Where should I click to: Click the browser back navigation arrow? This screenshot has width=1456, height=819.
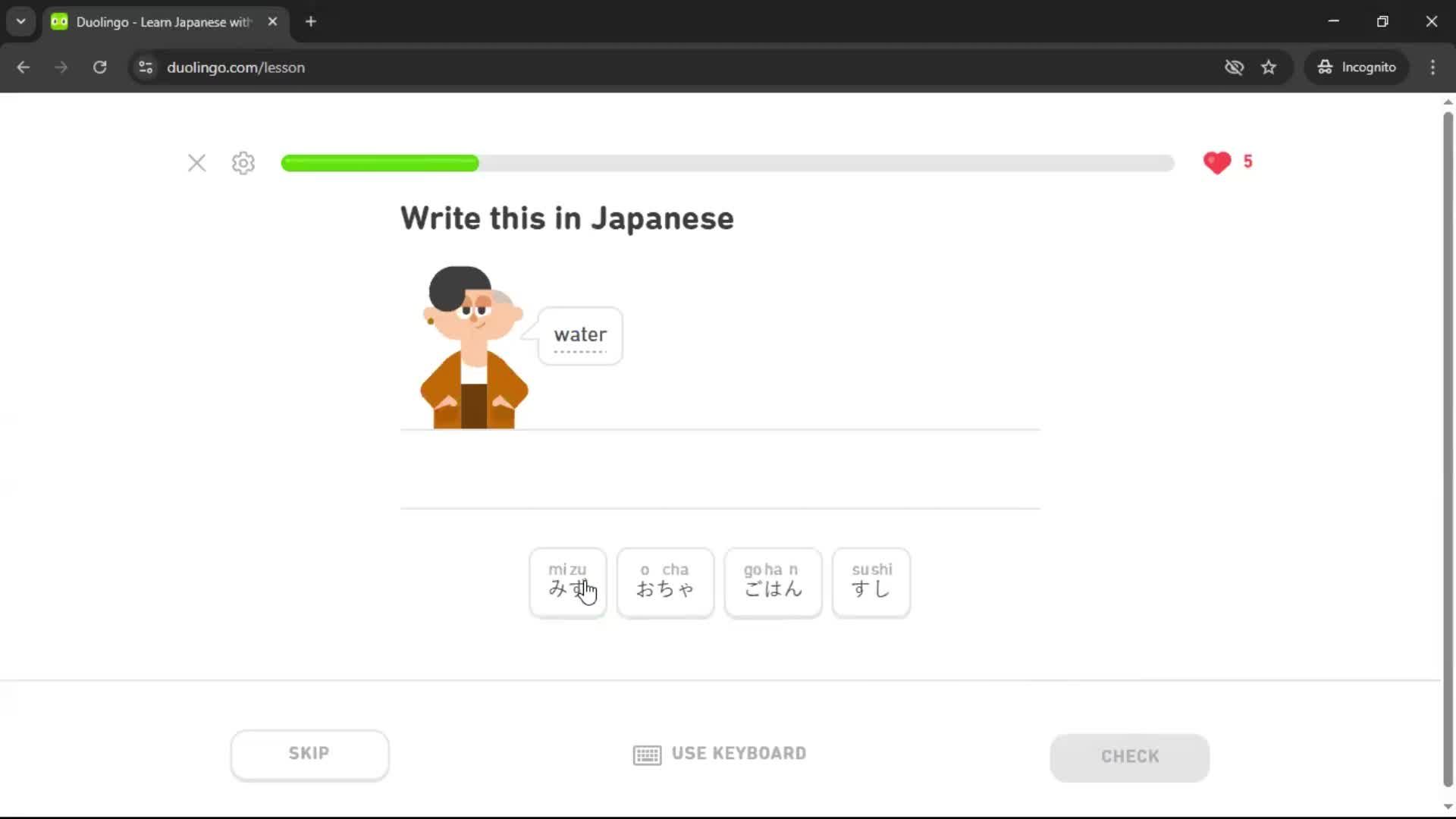[23, 67]
